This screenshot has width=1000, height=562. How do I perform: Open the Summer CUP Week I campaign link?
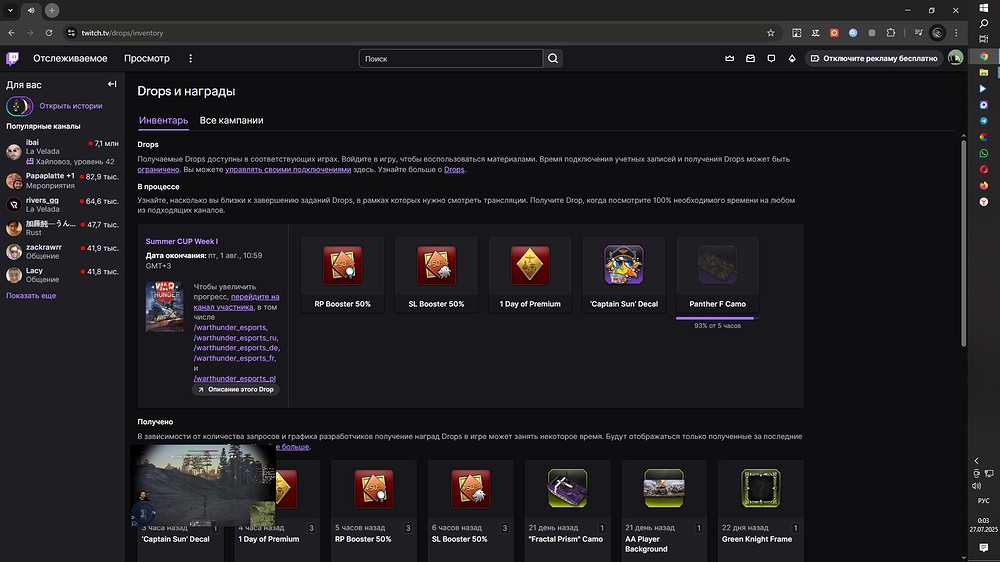[x=182, y=241]
